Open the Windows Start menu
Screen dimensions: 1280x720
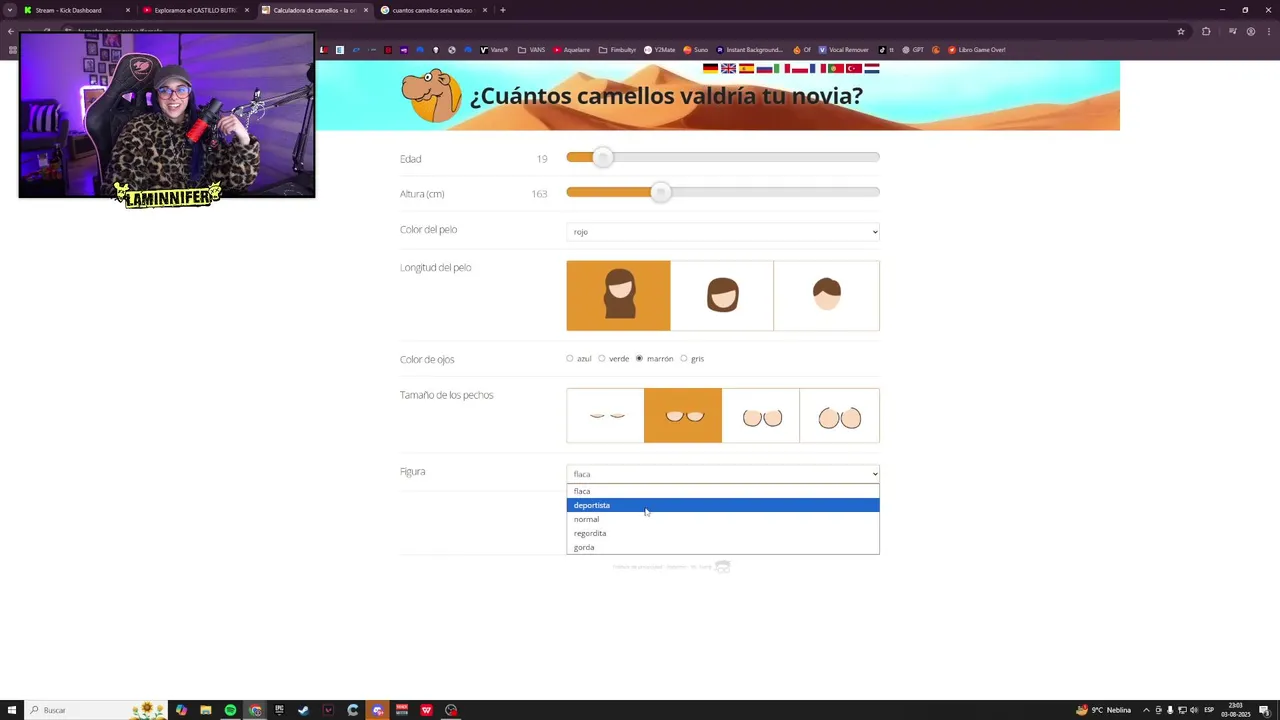coord(12,710)
